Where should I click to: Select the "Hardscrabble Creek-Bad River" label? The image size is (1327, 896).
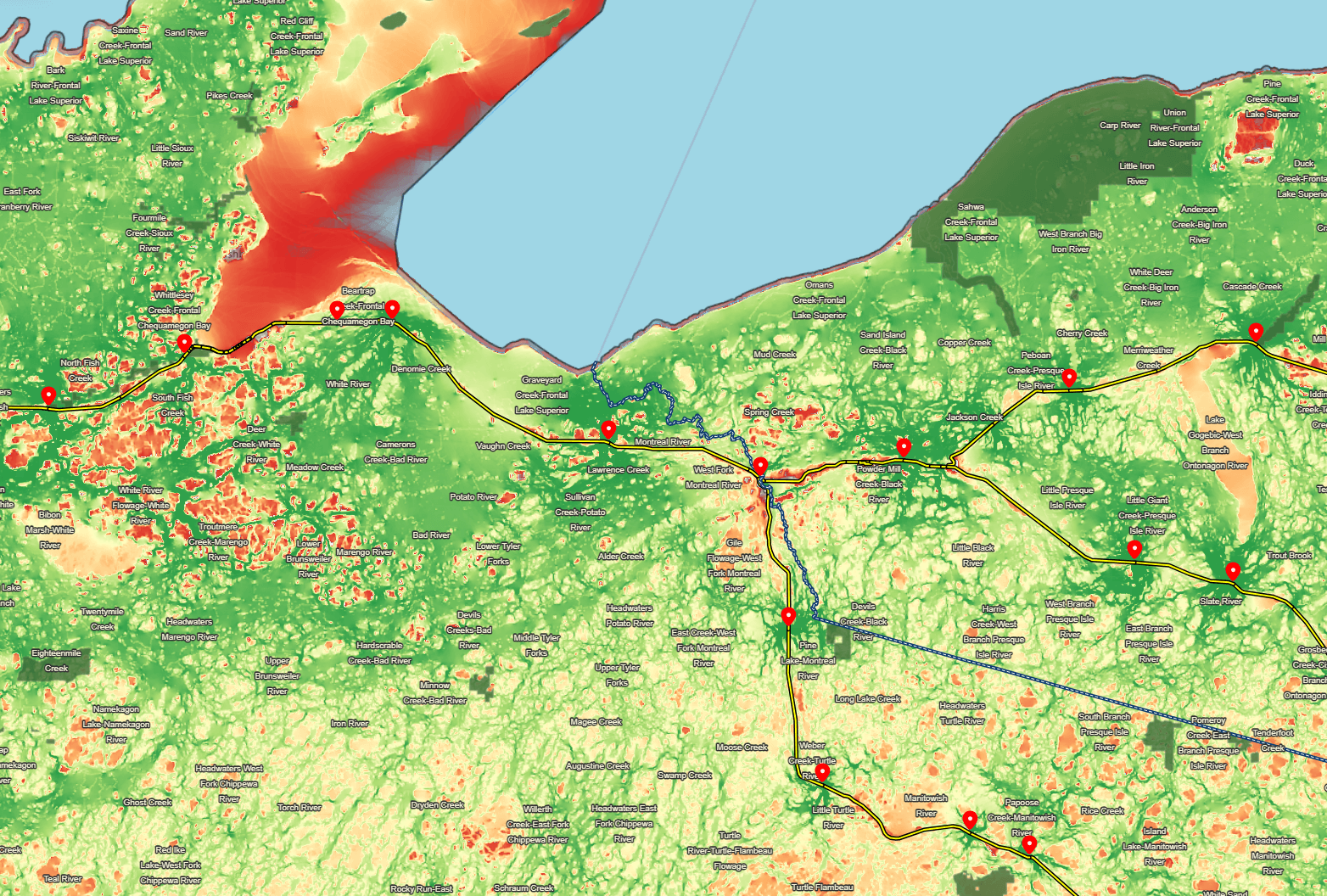380,653
